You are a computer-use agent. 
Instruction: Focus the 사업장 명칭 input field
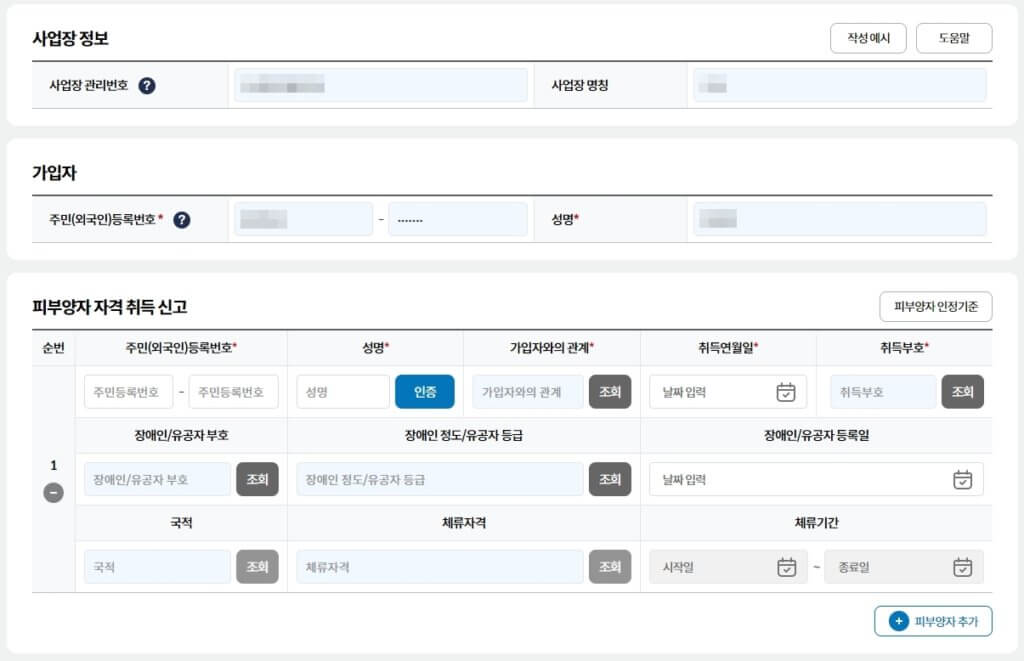(840, 86)
